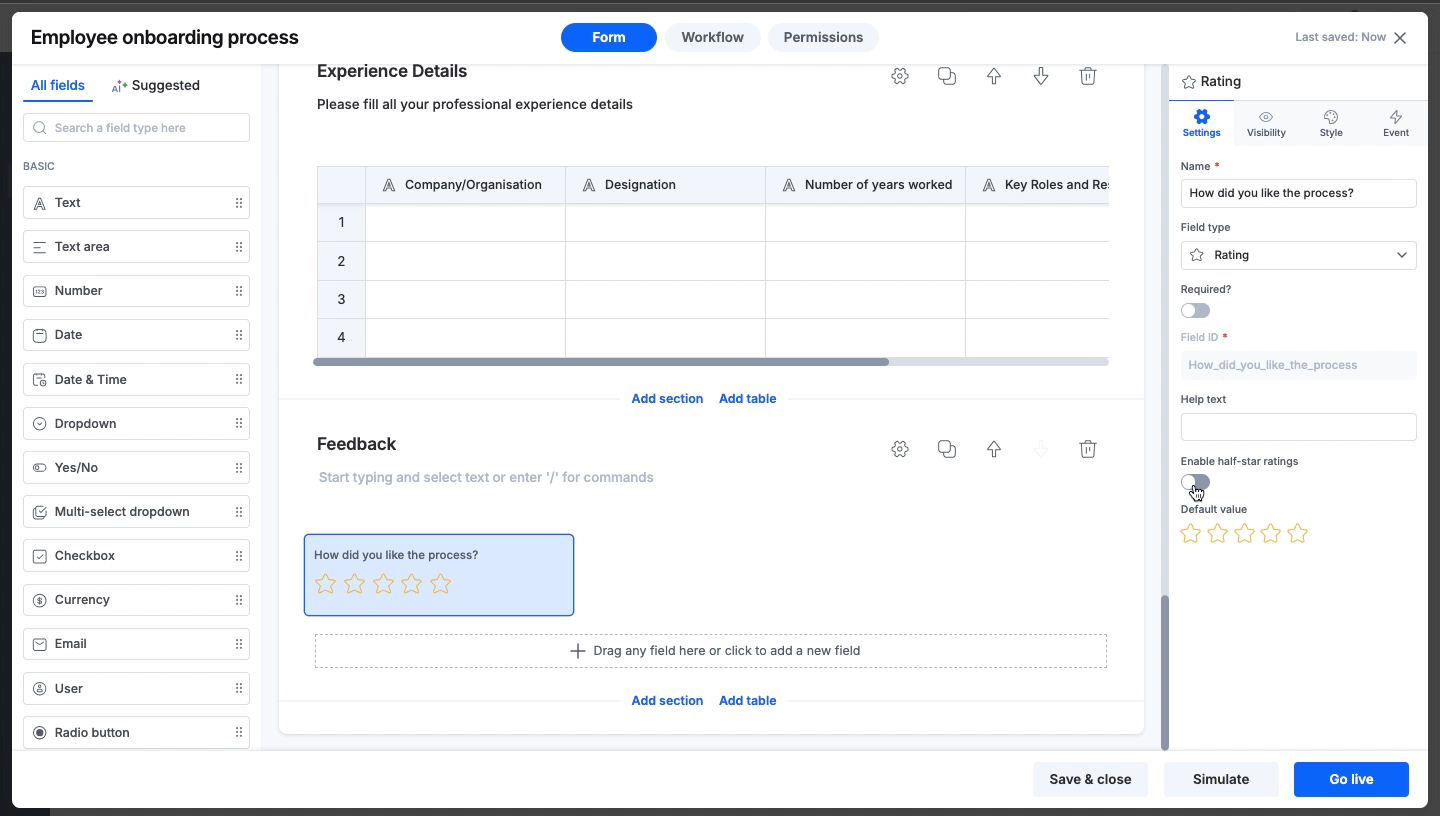Toggle the Required switch
Screen dimensions: 1440x816
(1195, 311)
